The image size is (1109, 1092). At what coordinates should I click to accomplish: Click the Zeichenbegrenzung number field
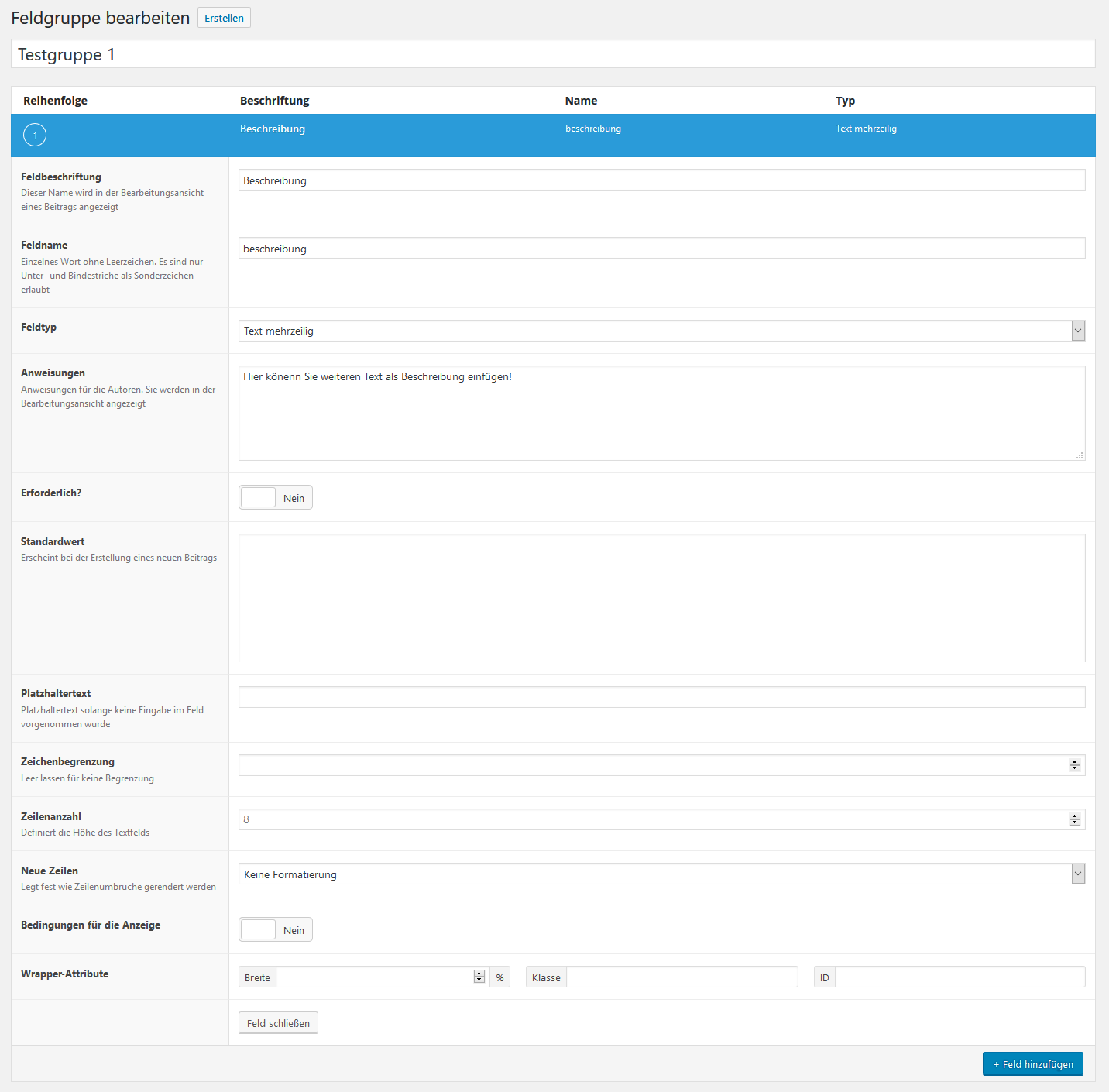[x=661, y=765]
